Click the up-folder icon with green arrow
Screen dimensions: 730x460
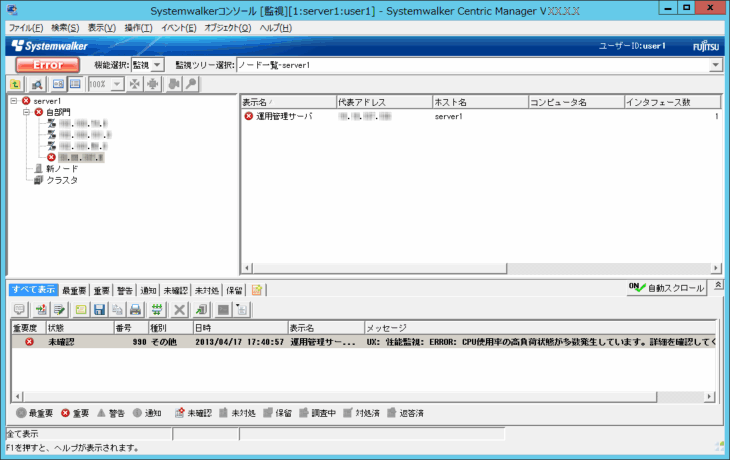[15, 84]
